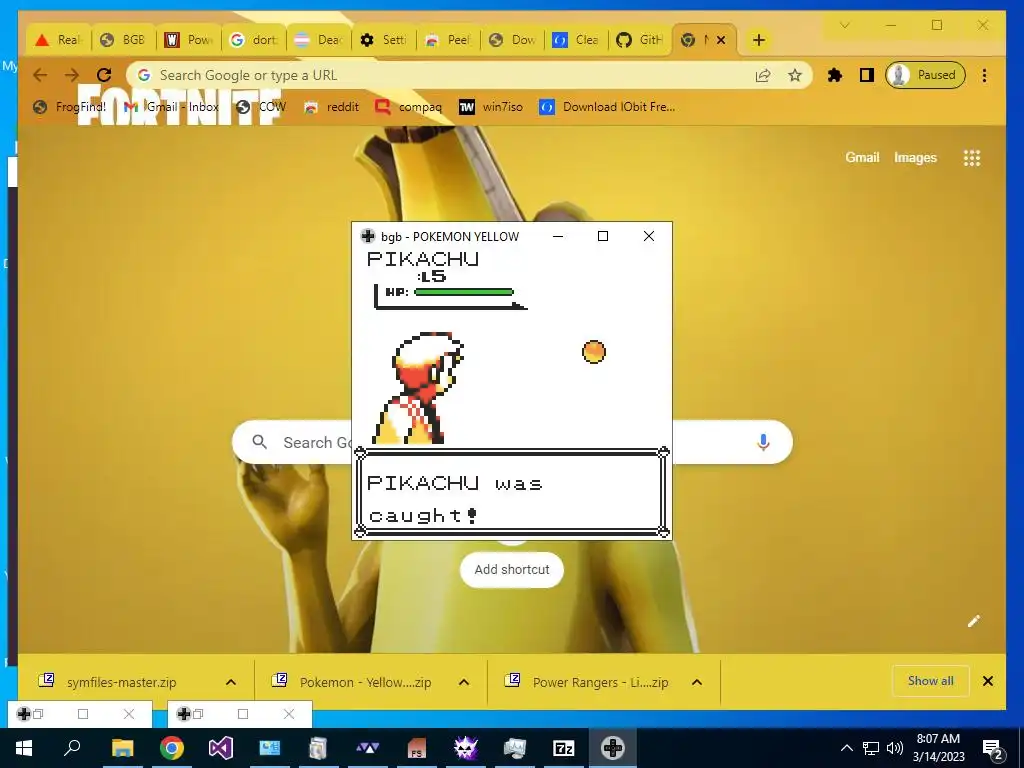Show hidden system tray icons
The height and width of the screenshot is (768, 1024).
[846, 748]
